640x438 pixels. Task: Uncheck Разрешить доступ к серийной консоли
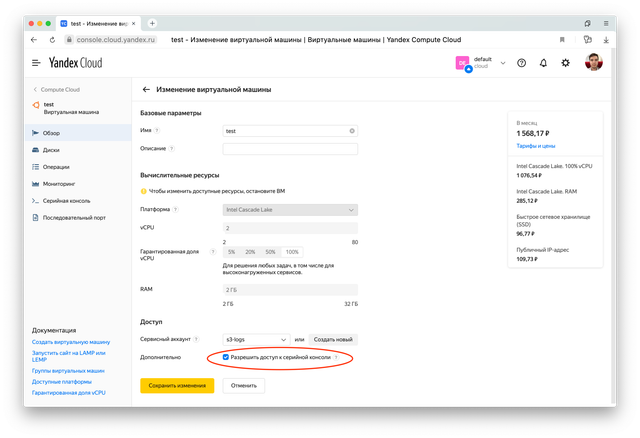click(x=226, y=356)
